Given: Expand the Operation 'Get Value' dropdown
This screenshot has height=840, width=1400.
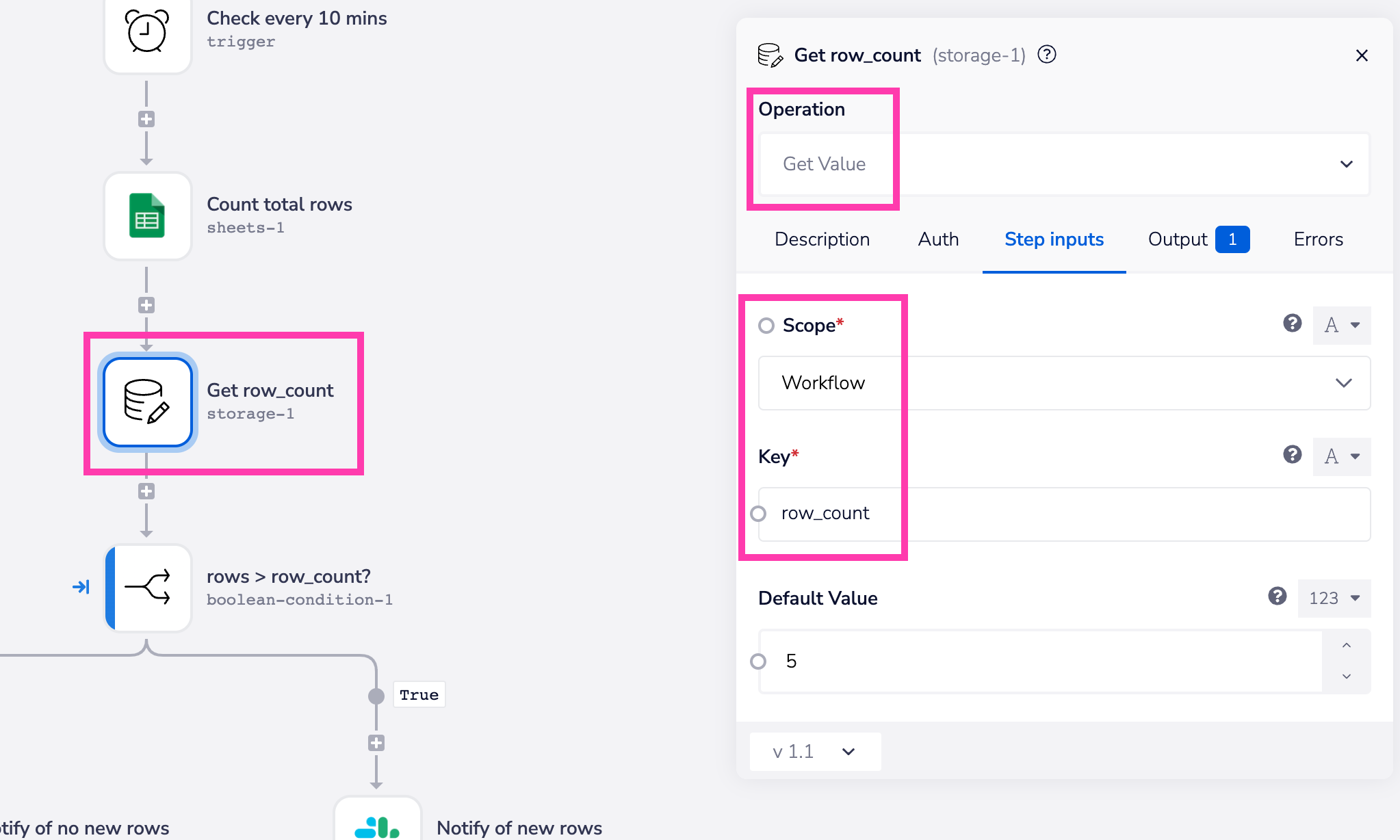Looking at the screenshot, I should tap(1064, 164).
